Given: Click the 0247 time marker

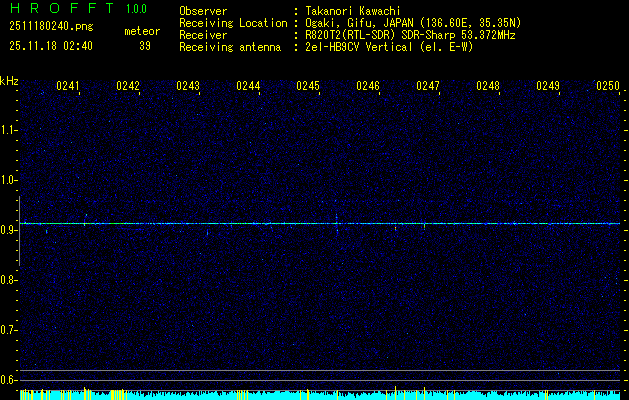Looking at the screenshot, I should point(428,85).
